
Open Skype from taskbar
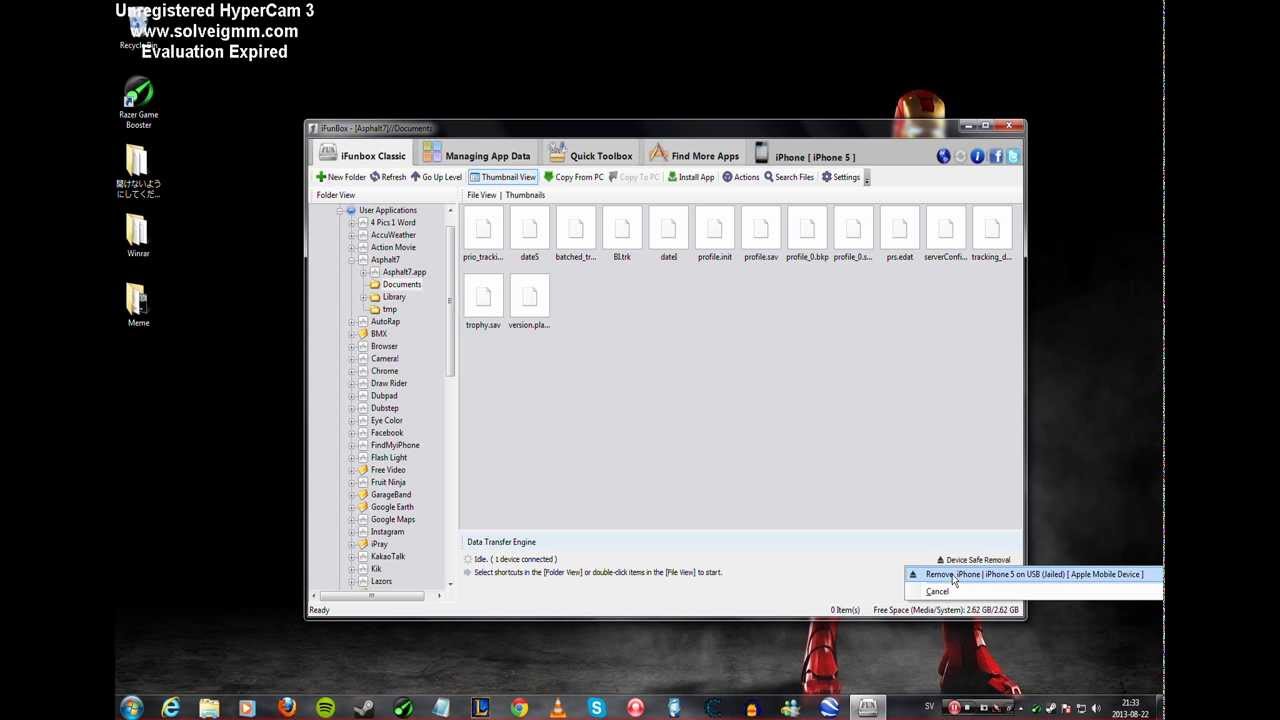point(596,708)
